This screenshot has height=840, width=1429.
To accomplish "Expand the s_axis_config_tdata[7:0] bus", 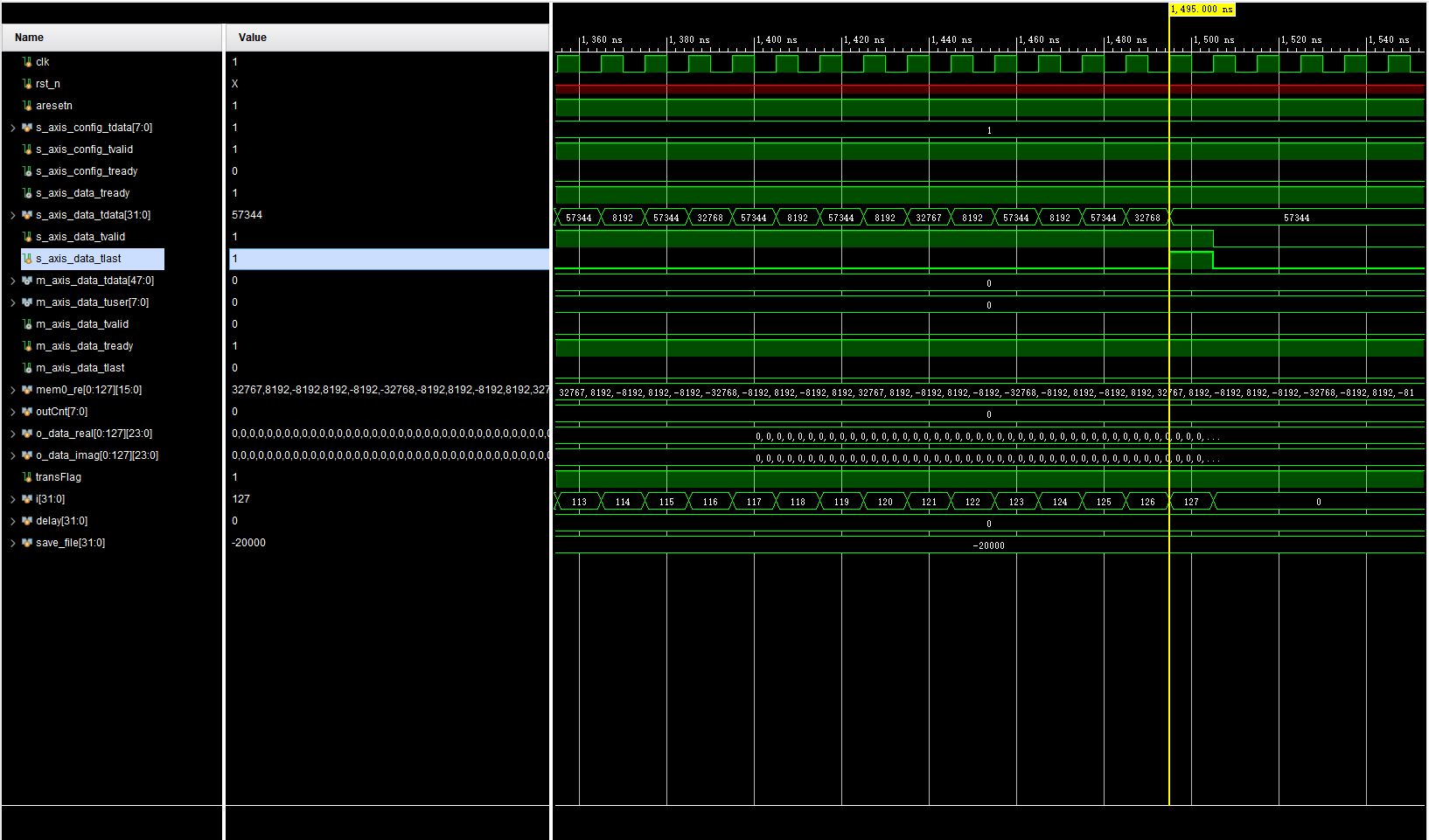I will 12,128.
